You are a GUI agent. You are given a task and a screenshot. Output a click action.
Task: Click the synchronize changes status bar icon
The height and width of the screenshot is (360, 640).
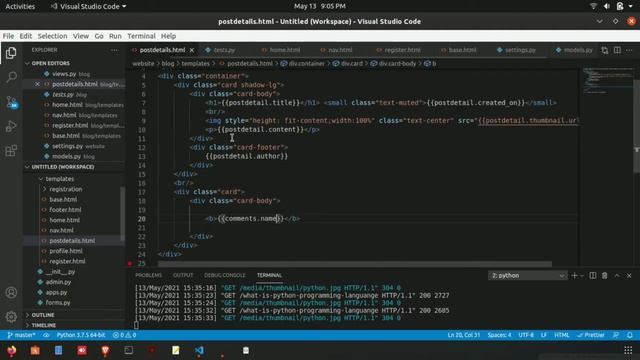click(46, 335)
